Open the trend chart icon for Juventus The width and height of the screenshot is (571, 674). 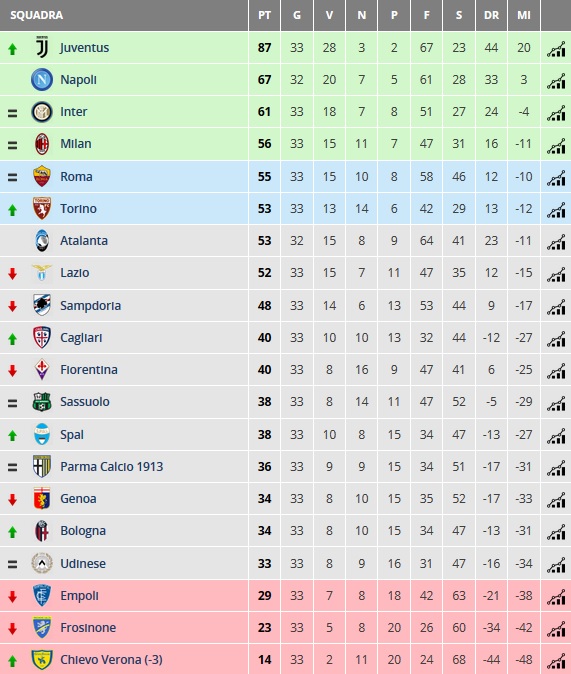[556, 49]
